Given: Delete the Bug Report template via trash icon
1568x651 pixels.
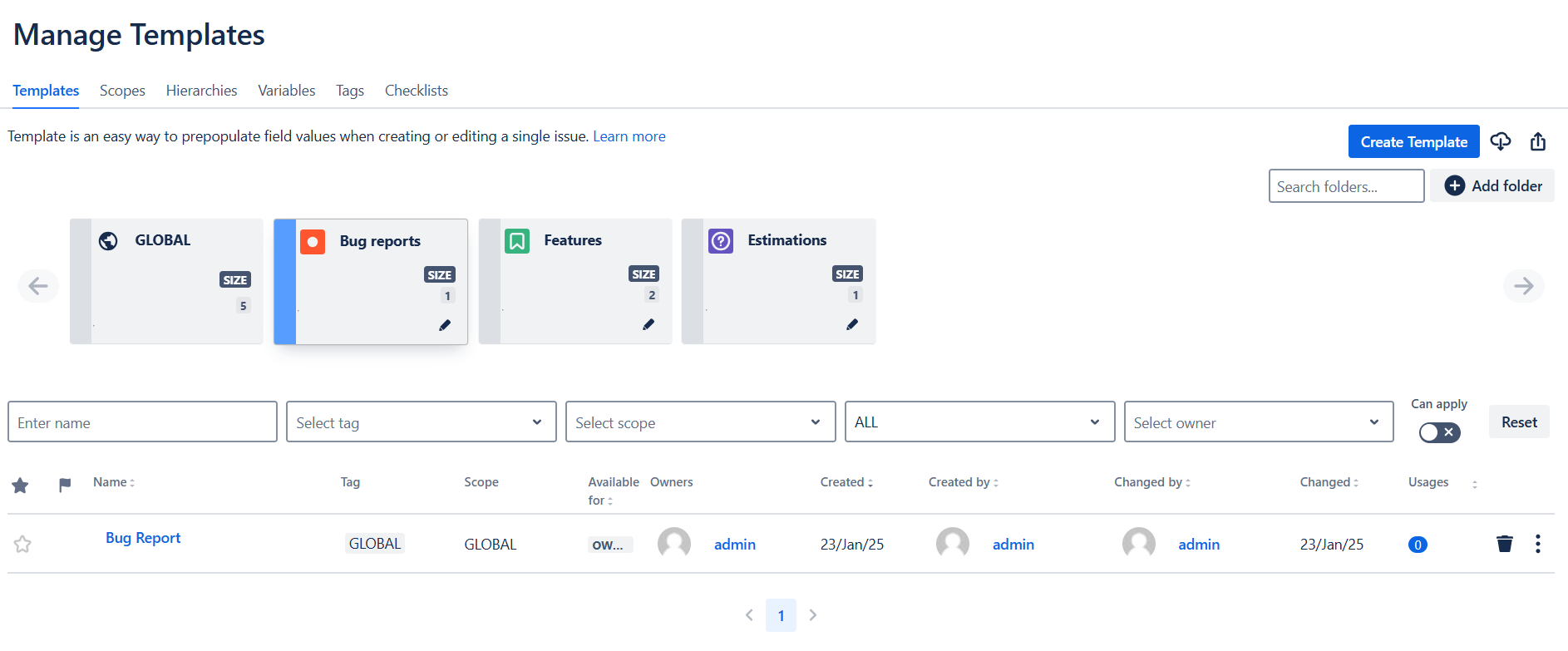Looking at the screenshot, I should pyautogui.click(x=1504, y=544).
